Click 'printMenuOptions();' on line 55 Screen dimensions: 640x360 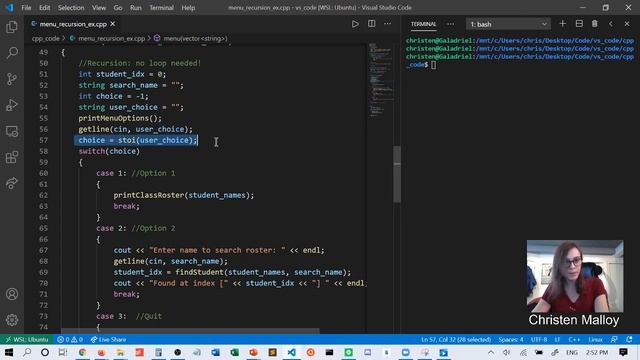(120, 118)
